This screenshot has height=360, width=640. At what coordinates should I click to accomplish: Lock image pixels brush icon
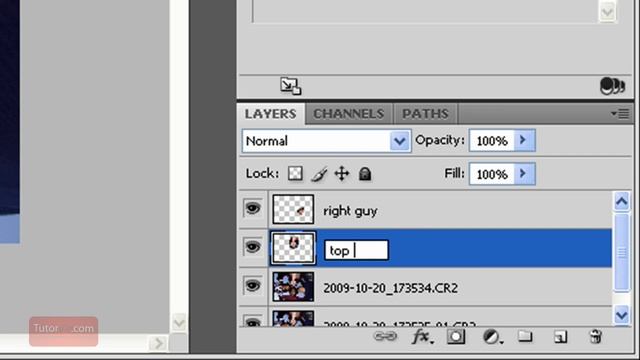pos(319,174)
